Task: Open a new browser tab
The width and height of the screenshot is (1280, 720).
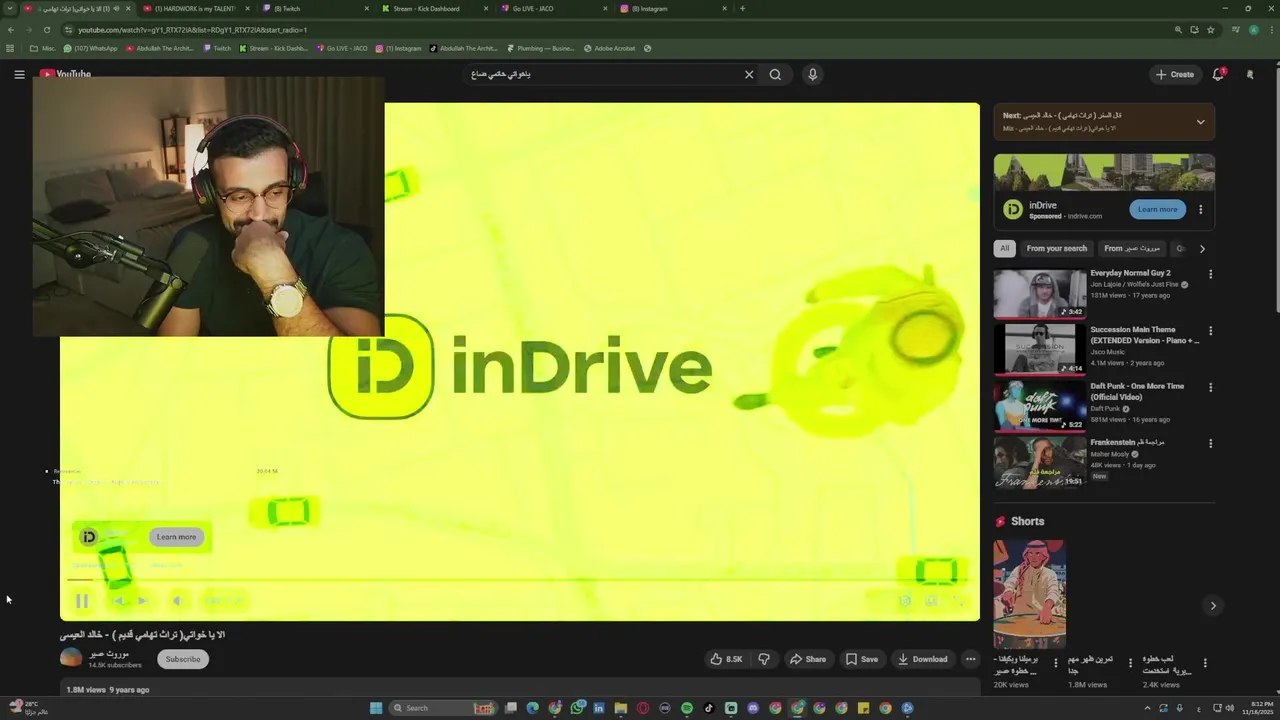Action: pyautogui.click(x=742, y=8)
